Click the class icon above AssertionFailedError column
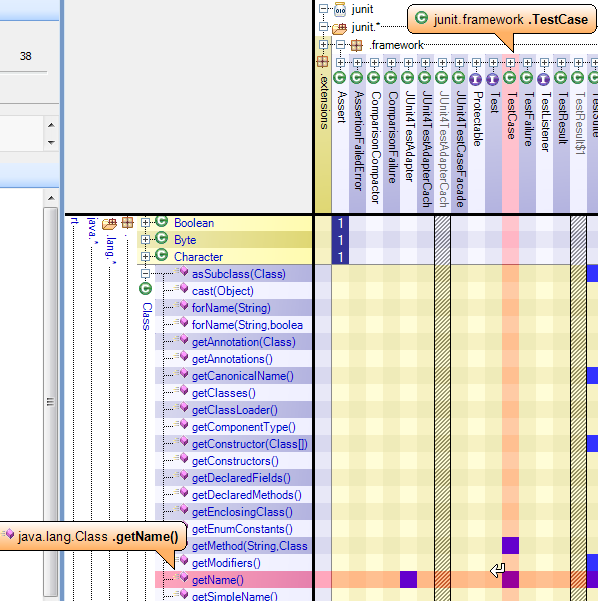Image resolution: width=598 pixels, height=601 pixels. click(x=356, y=78)
